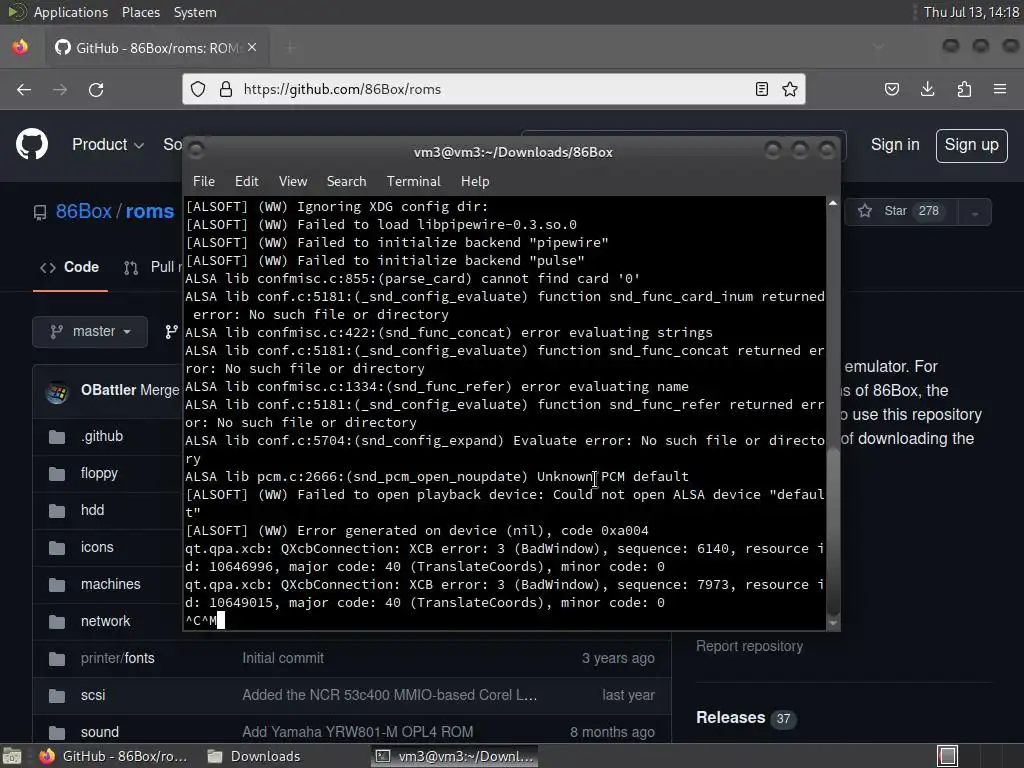The image size is (1024, 768).
Task: Open the printer/fonts folder
Action: (118, 658)
